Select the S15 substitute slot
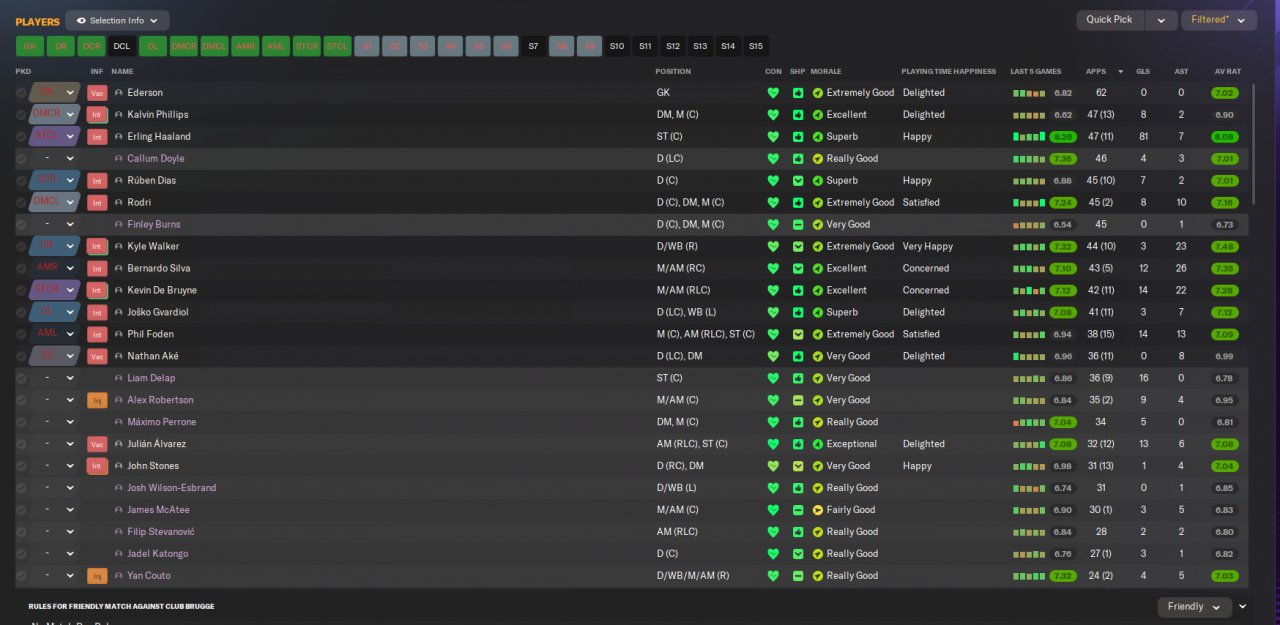 (755, 46)
